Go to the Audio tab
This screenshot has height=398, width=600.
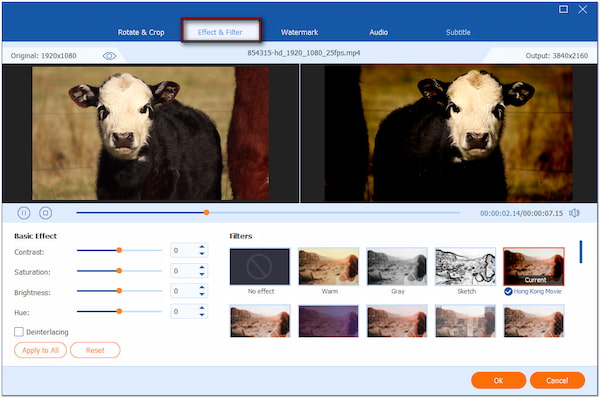pos(378,32)
